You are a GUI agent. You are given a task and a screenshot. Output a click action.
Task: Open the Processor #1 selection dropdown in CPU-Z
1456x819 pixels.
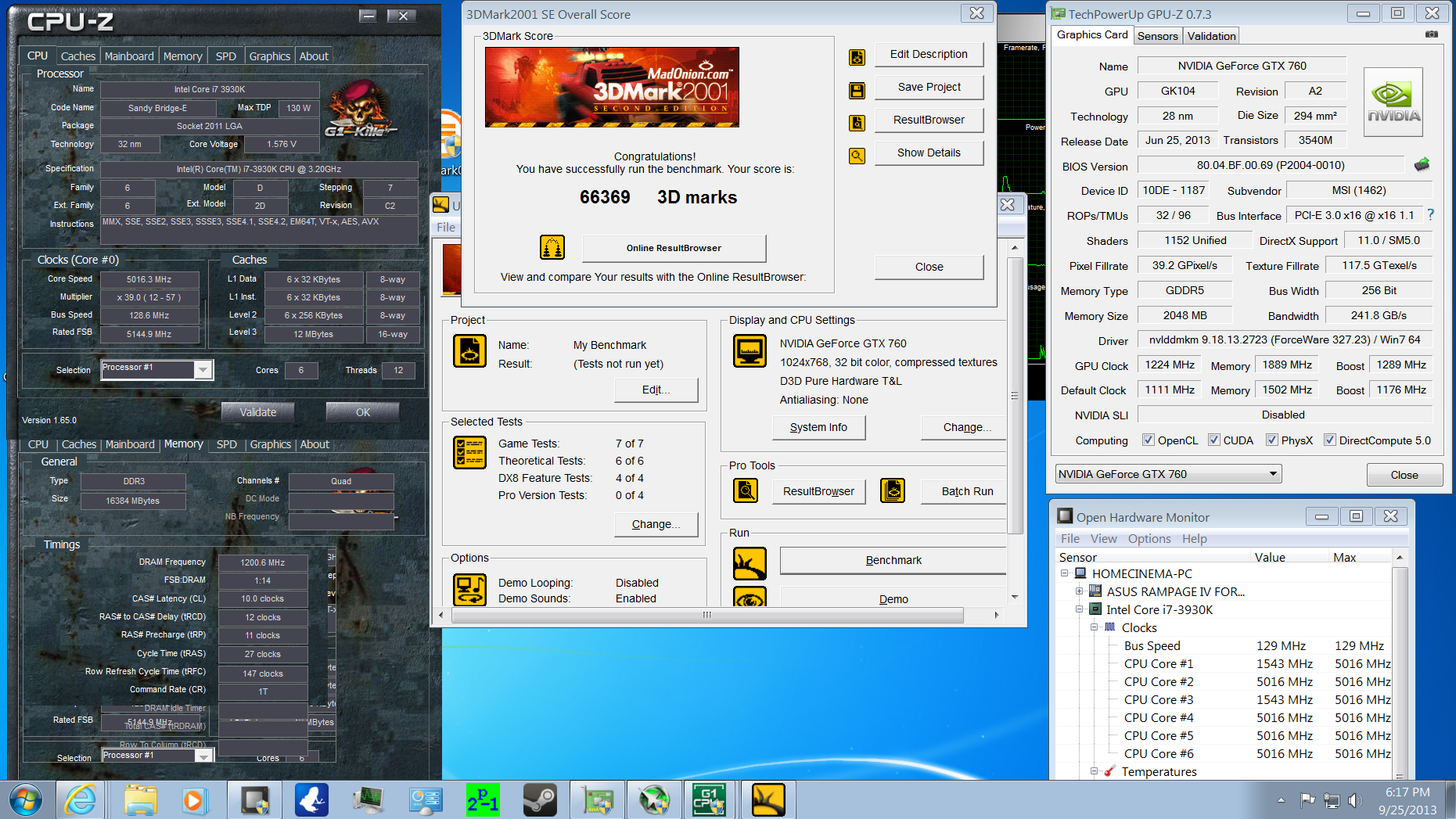[x=157, y=369]
